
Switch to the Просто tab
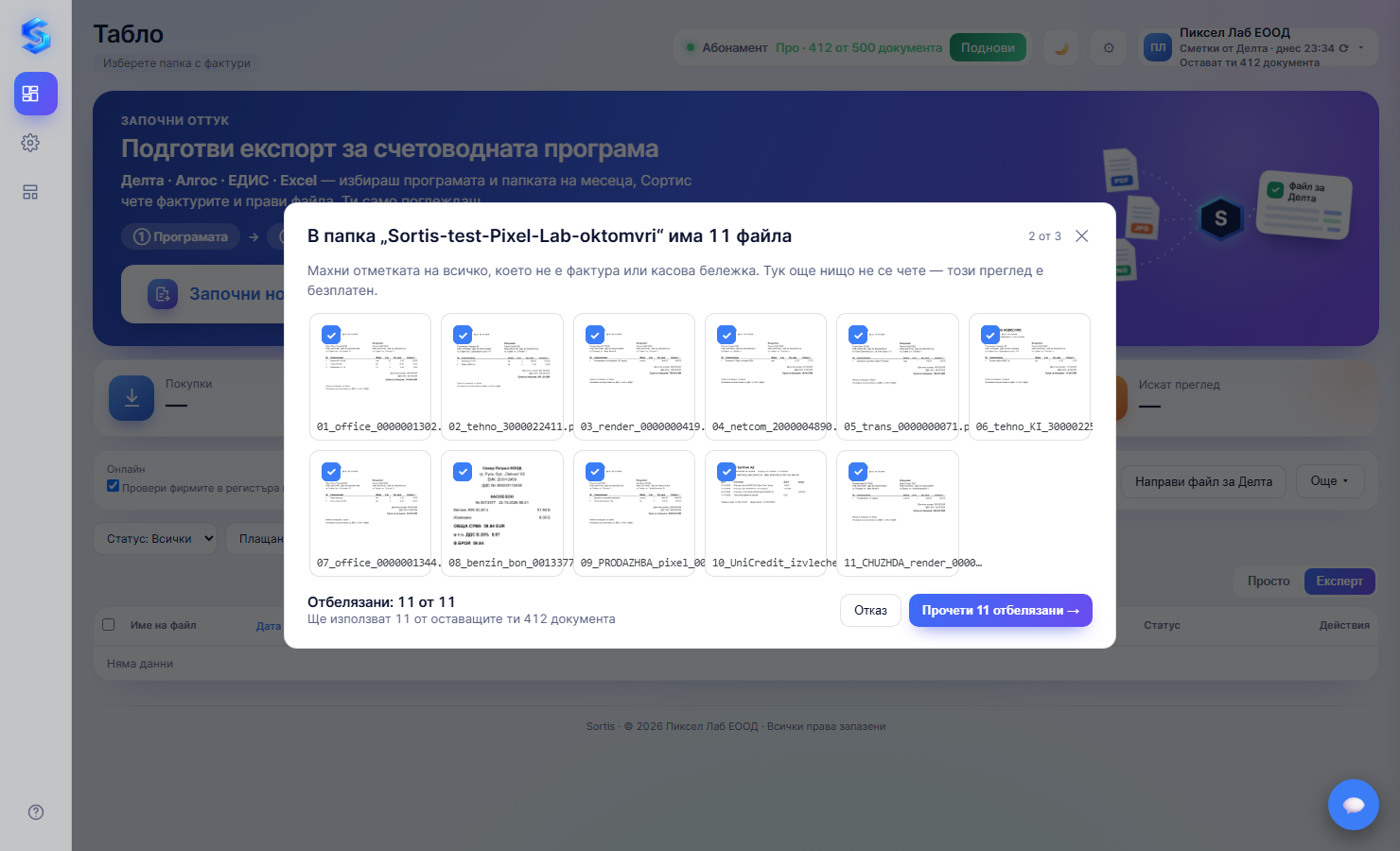click(1269, 581)
